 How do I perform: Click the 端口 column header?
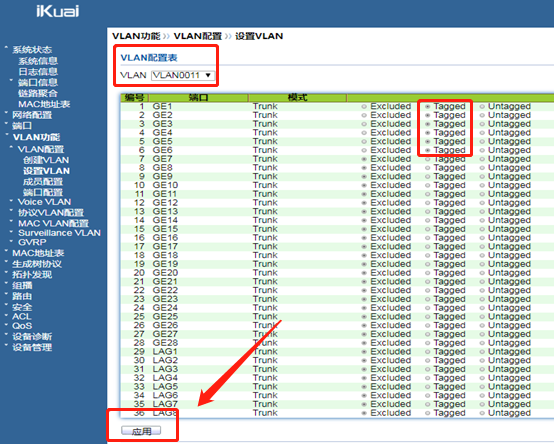point(199,97)
